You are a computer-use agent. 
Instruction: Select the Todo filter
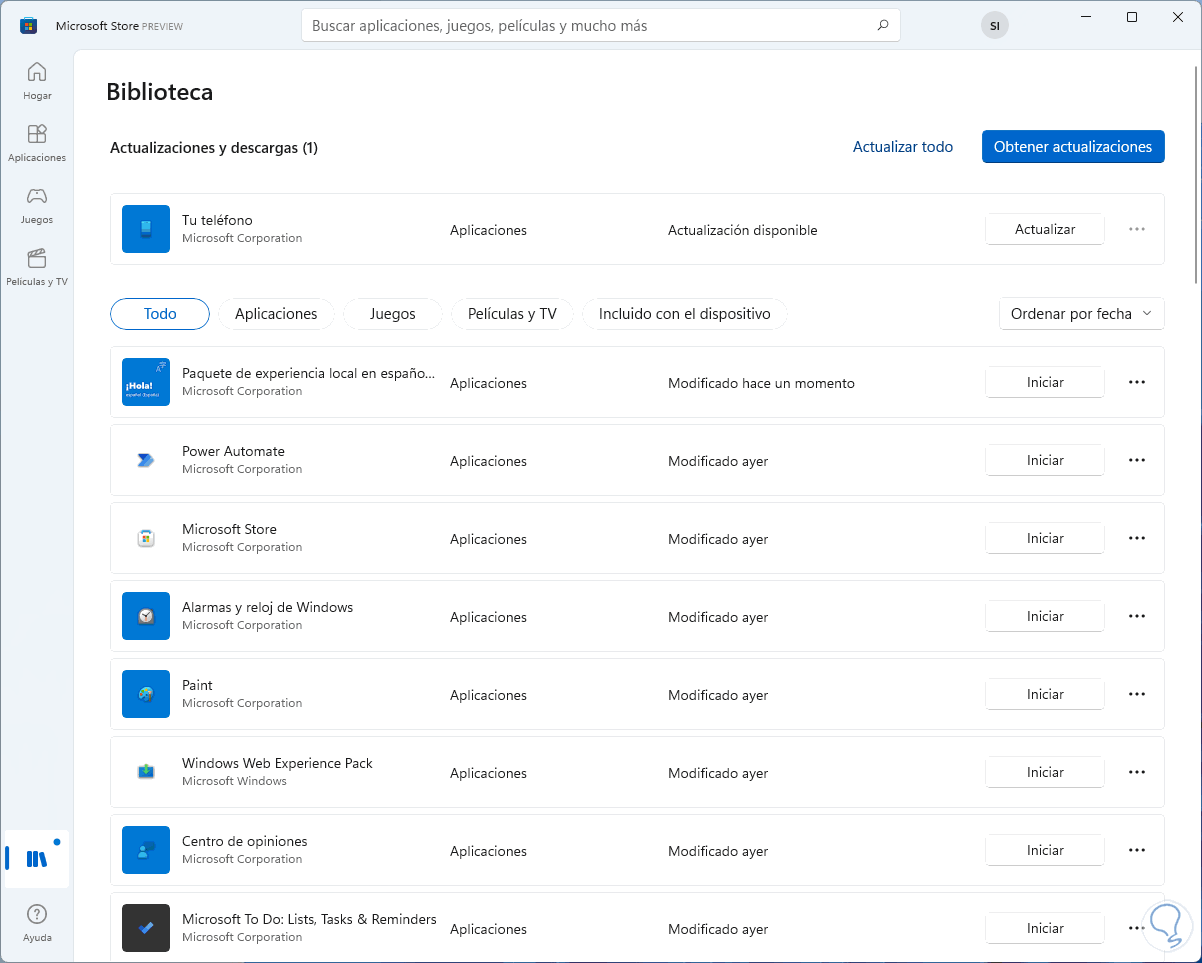[160, 314]
